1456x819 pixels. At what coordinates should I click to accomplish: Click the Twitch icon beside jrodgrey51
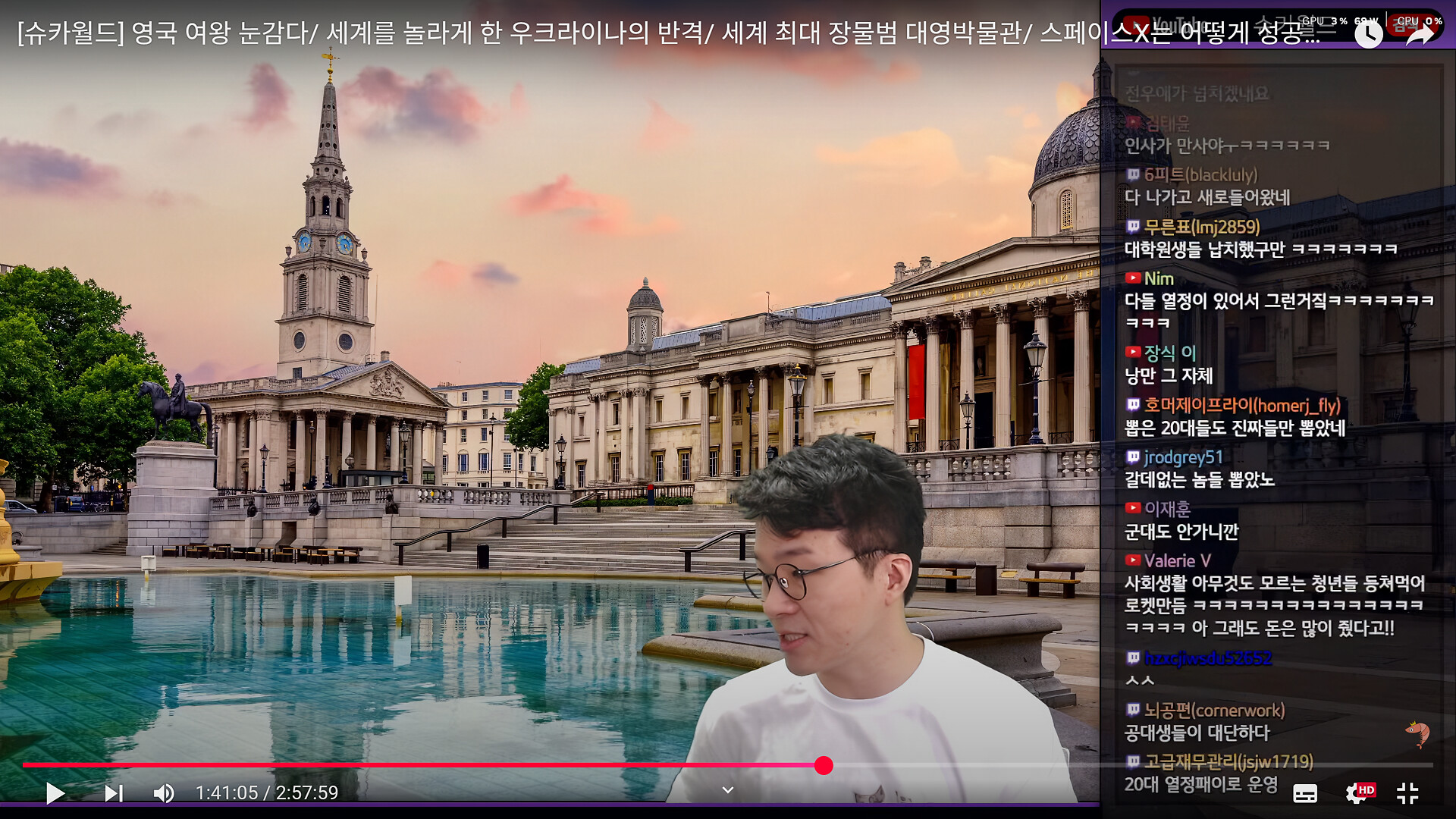(x=1133, y=457)
